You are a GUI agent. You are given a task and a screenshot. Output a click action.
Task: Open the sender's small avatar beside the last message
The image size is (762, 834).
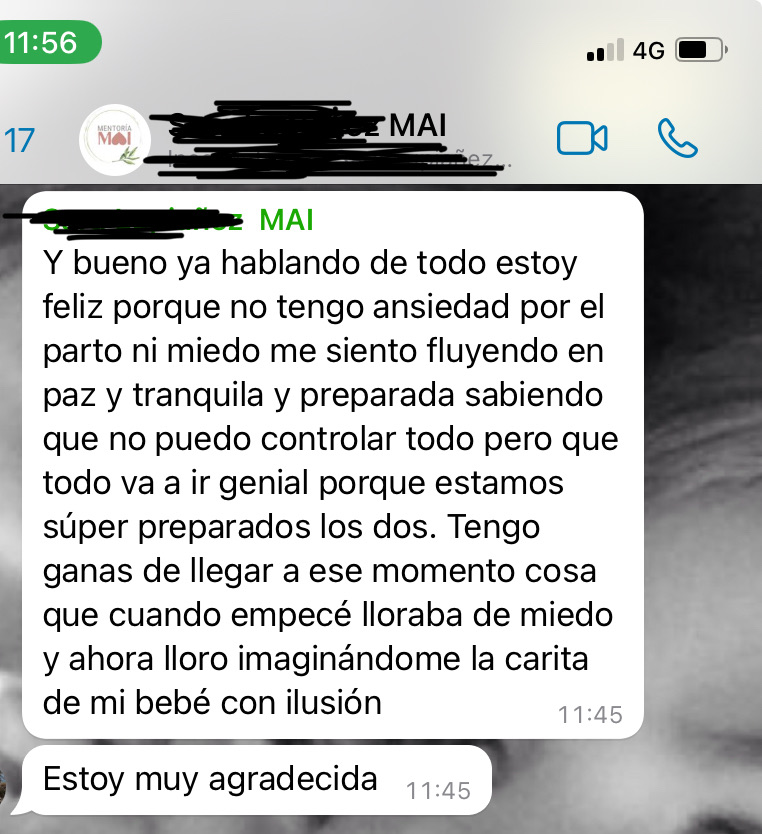coord(4,788)
